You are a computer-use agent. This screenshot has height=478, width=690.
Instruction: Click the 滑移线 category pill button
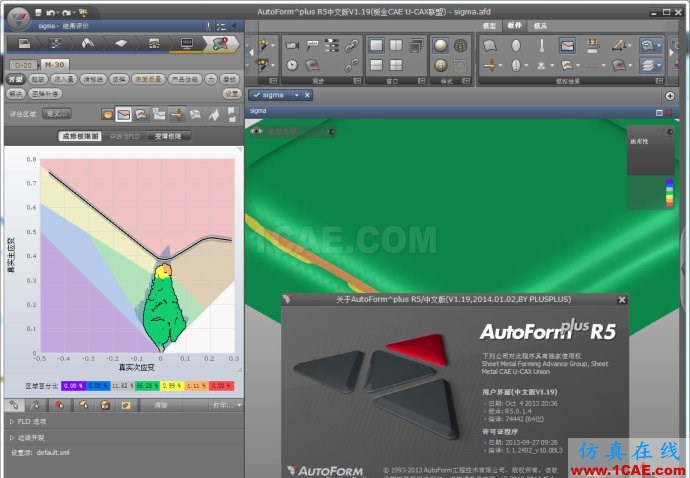(x=93, y=79)
